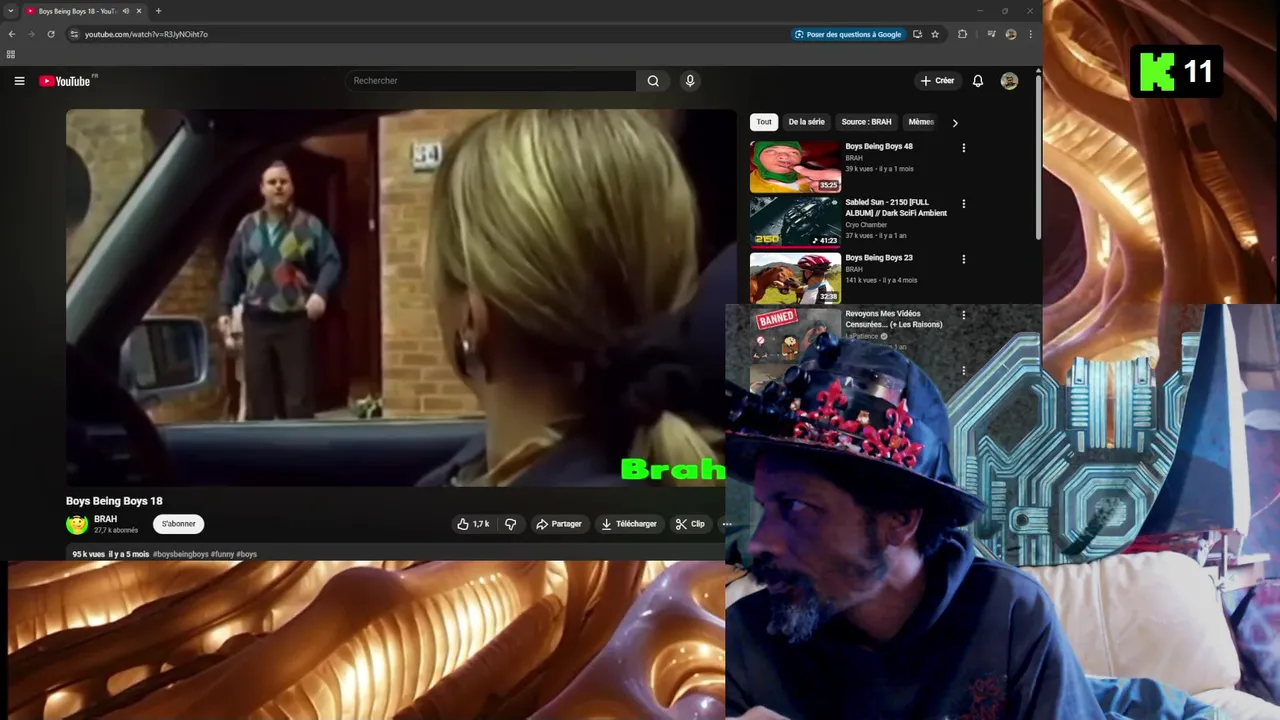Open the media control icon in the toolbar
The image size is (1280, 720).
(991, 34)
